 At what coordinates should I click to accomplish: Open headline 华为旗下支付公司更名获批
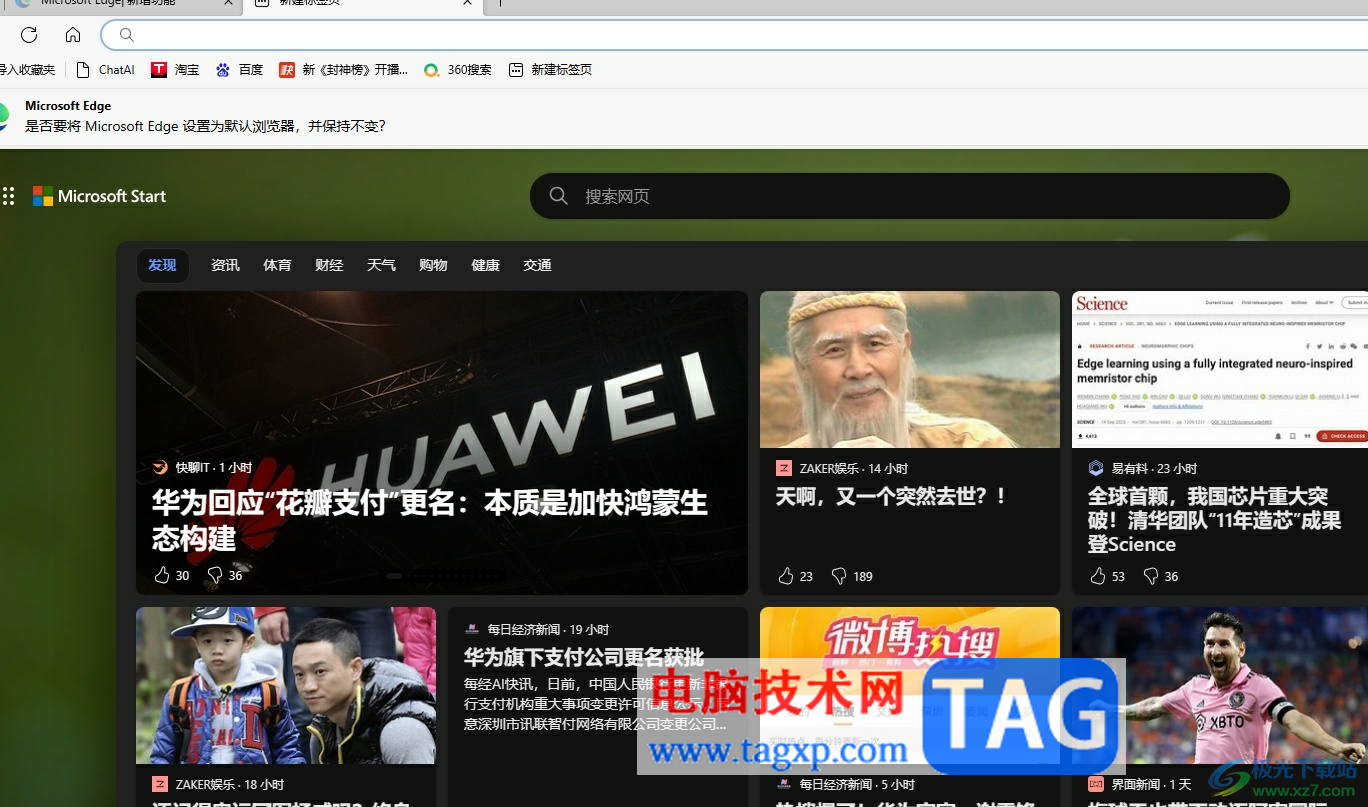(x=584, y=658)
